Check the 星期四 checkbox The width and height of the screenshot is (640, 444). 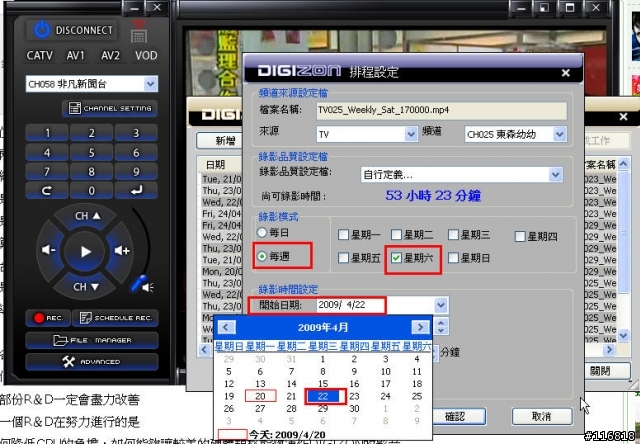[x=520, y=237]
